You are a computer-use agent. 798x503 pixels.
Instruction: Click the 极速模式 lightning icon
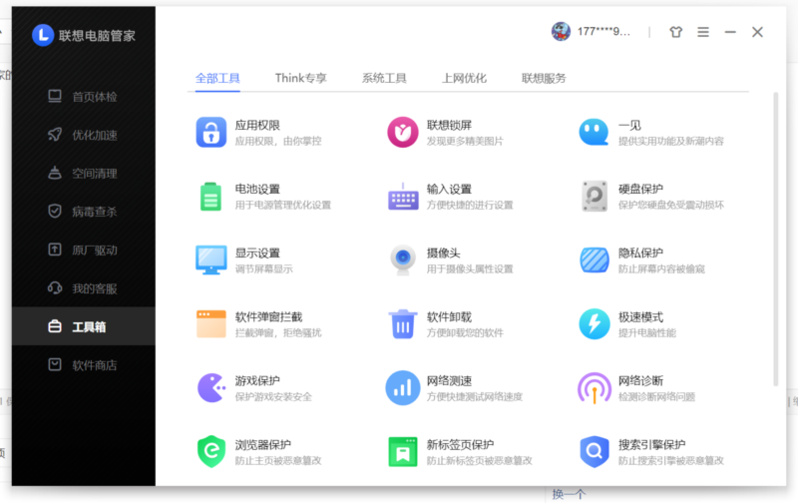(594, 324)
